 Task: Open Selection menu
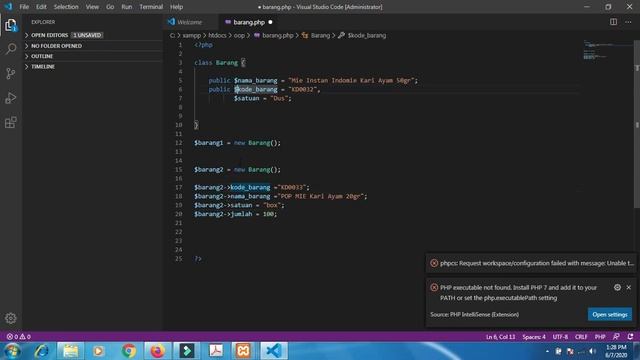[x=66, y=7]
